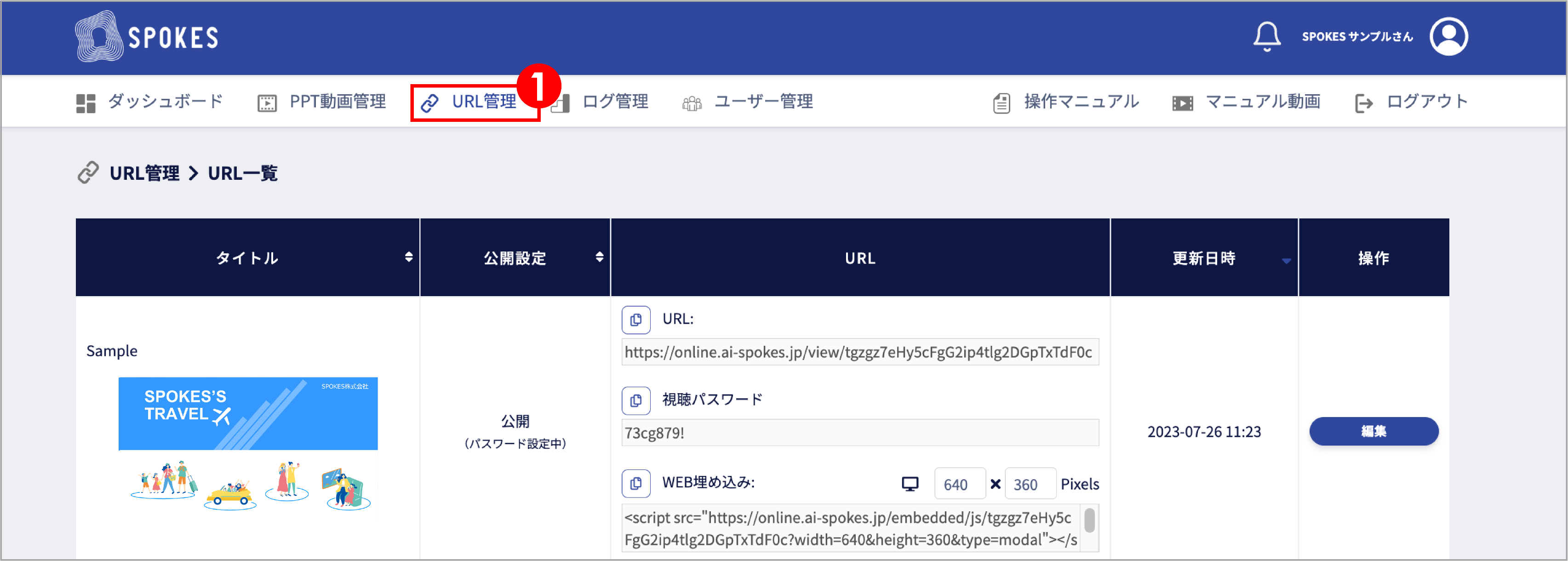Click ログアウト to sign out
This screenshot has width=1568, height=561.
(x=1411, y=102)
